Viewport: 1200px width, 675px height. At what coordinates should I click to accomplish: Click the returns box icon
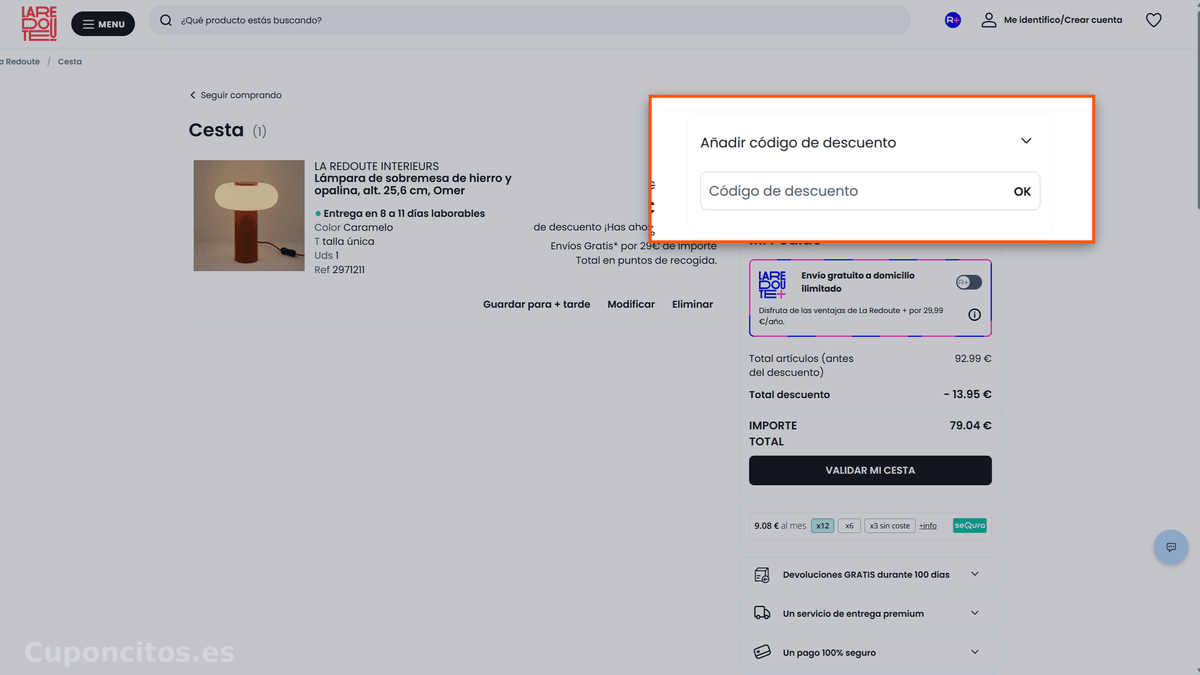(762, 575)
